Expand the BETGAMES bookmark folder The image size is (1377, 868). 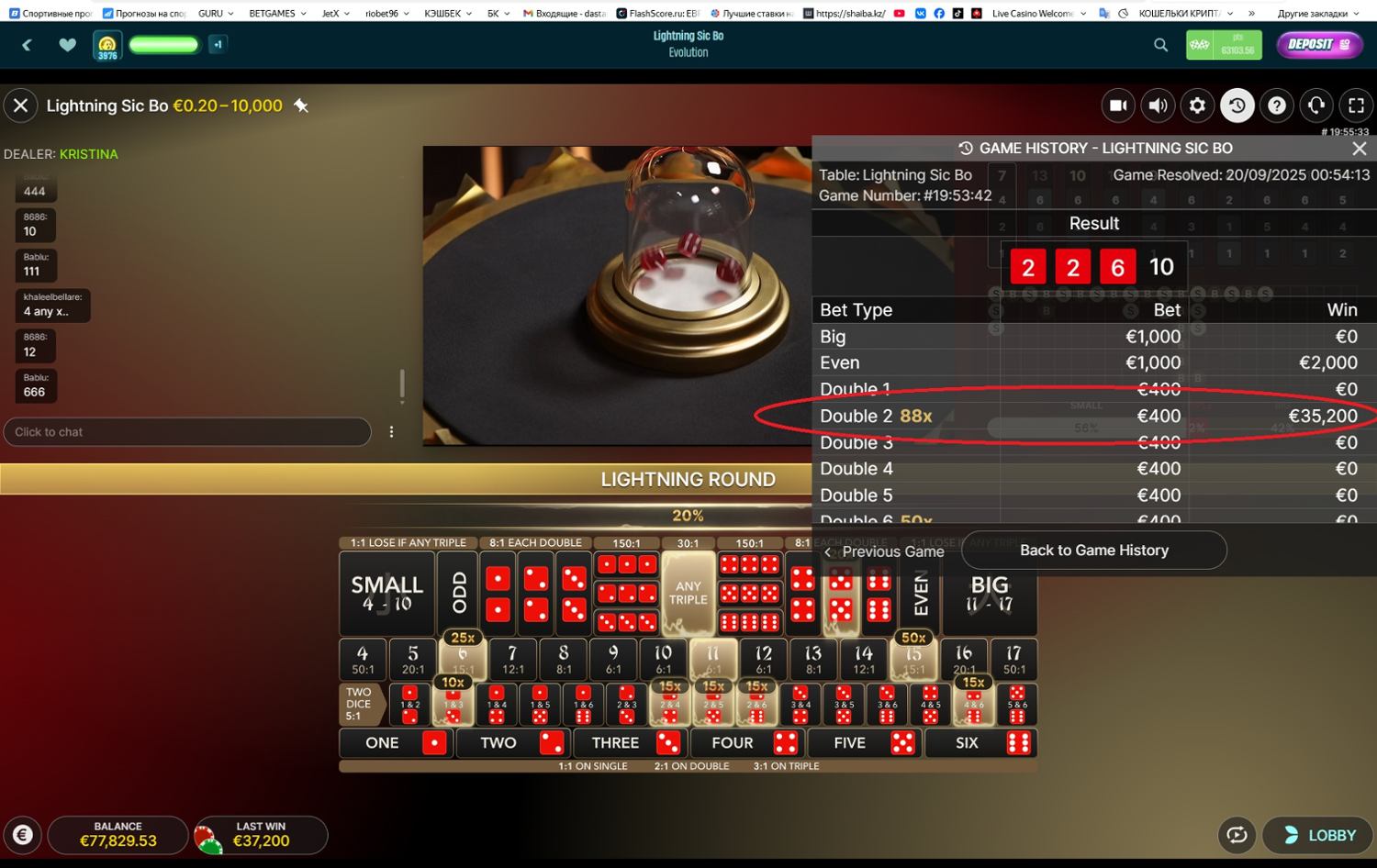coord(277,14)
